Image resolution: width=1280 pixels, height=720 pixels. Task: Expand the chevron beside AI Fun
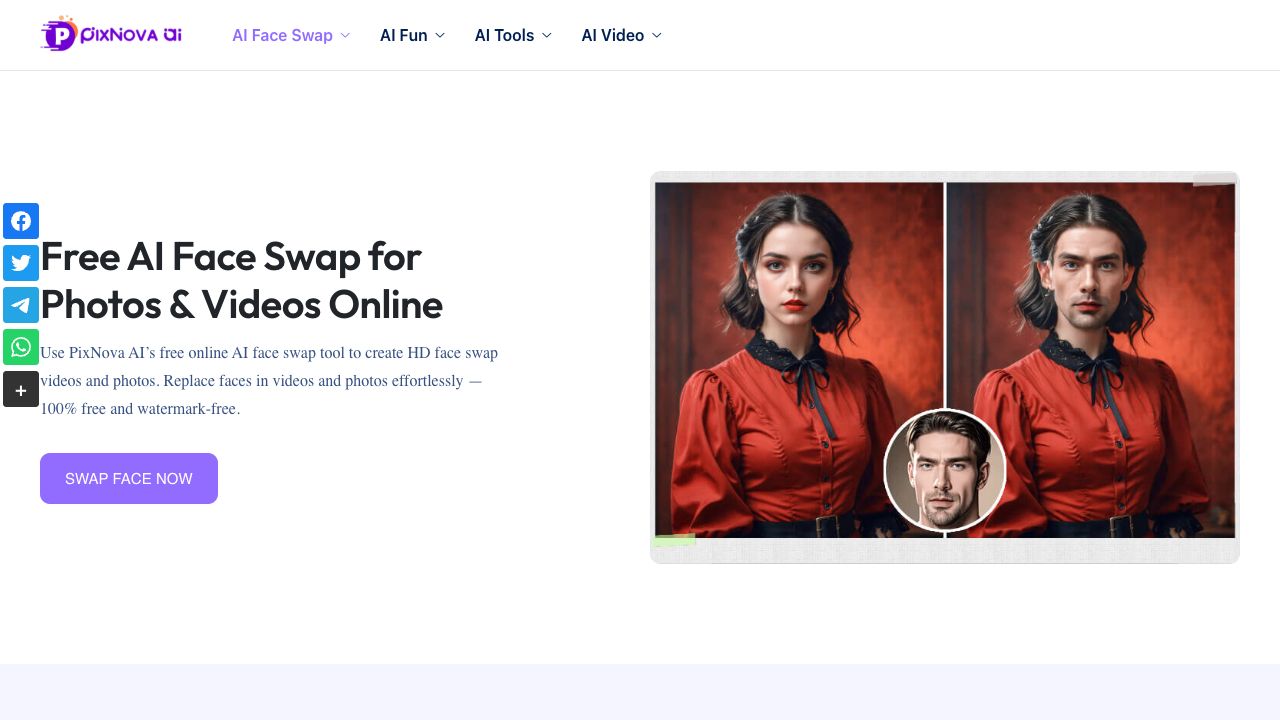(x=439, y=35)
